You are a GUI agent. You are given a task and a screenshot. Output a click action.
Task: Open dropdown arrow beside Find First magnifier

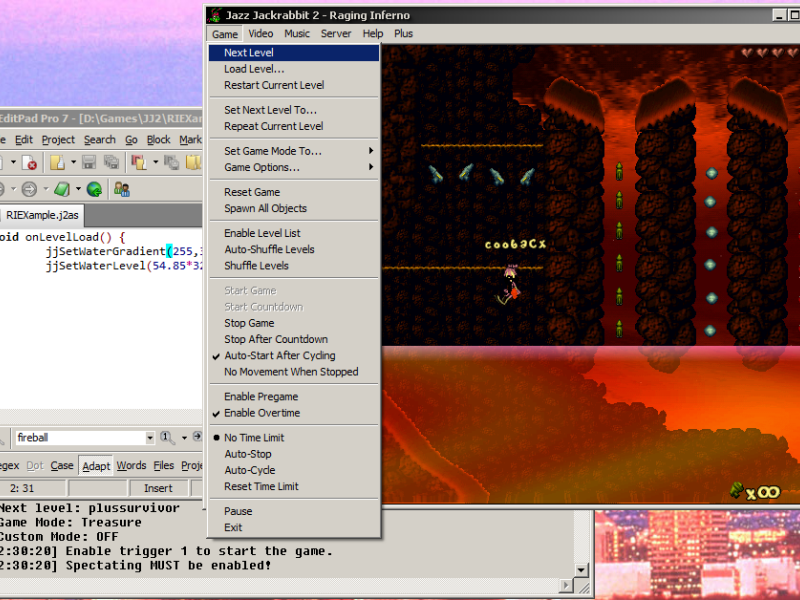tap(184, 438)
